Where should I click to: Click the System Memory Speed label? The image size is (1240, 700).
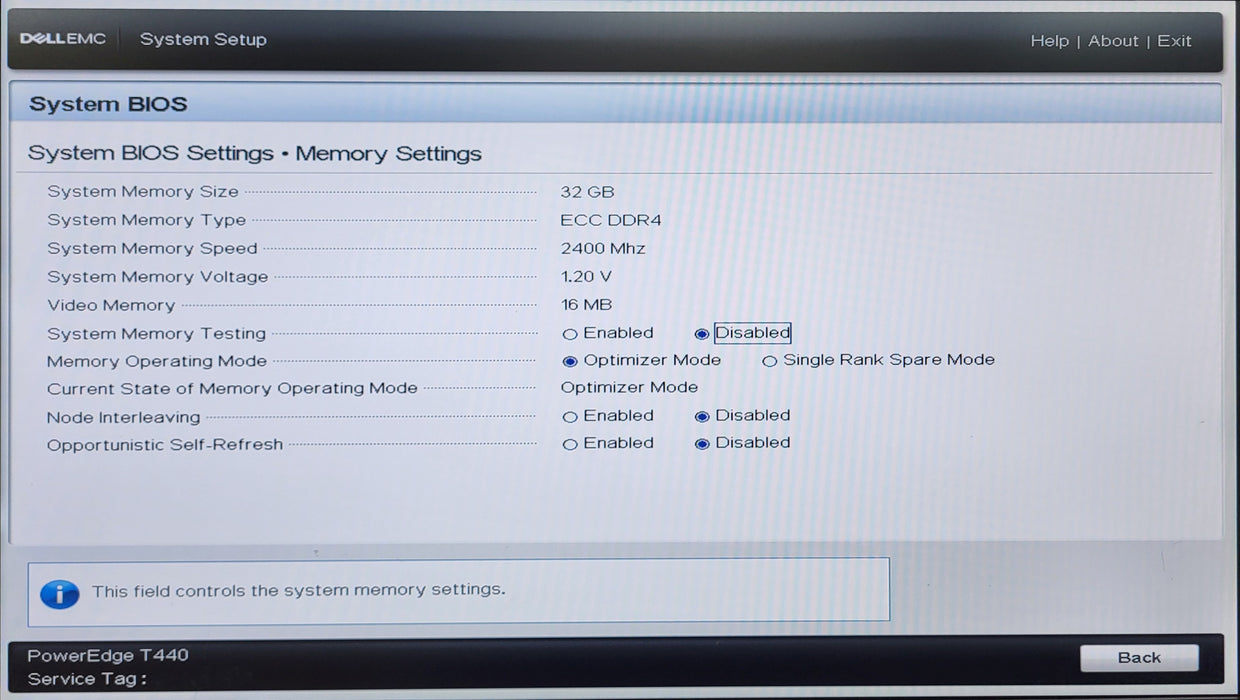(152, 248)
